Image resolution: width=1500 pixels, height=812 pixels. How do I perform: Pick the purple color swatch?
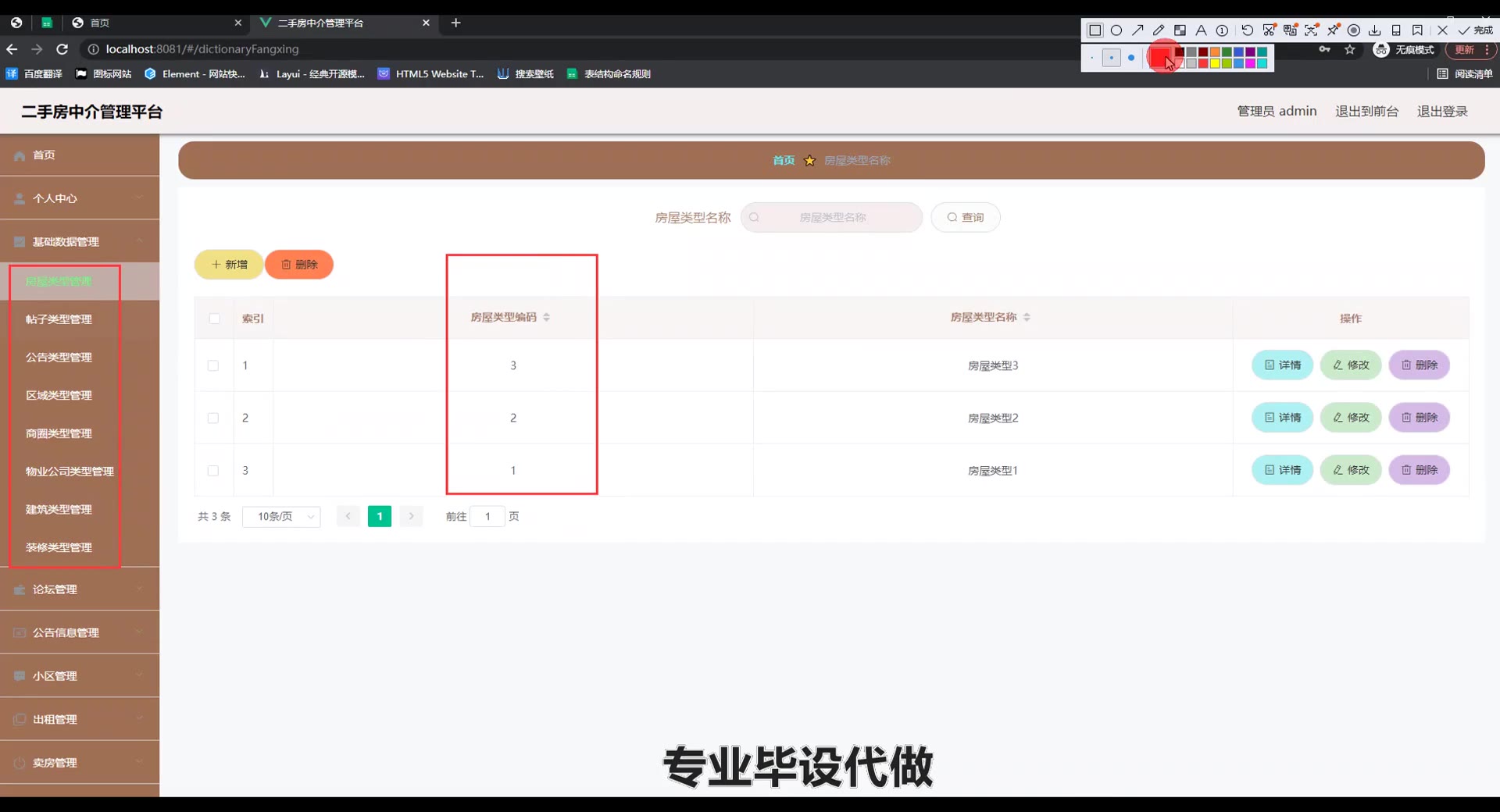pos(1250,52)
